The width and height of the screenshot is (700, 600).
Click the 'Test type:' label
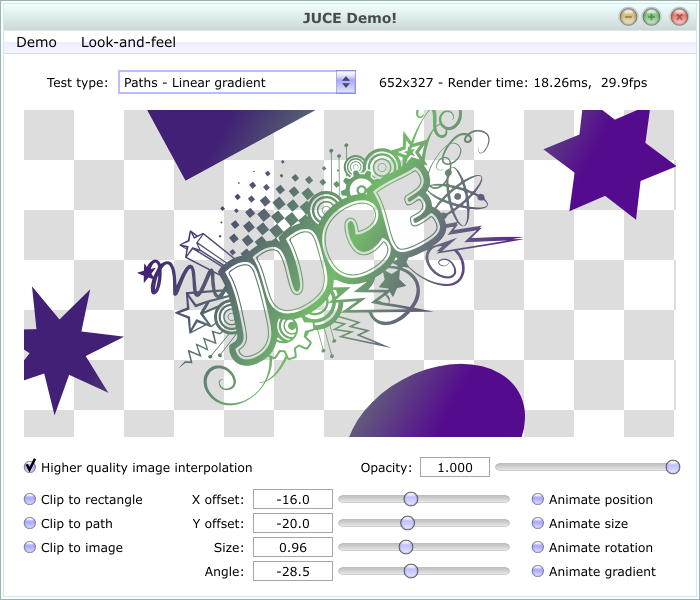[x=77, y=83]
